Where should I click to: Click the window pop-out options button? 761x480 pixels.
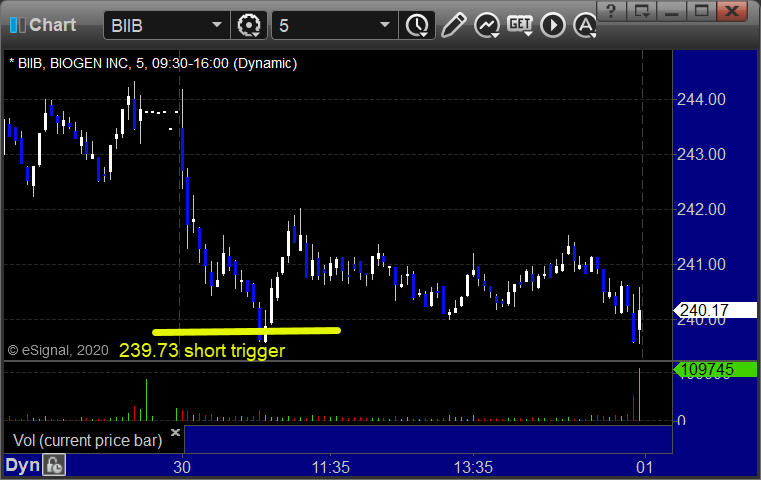tap(642, 11)
